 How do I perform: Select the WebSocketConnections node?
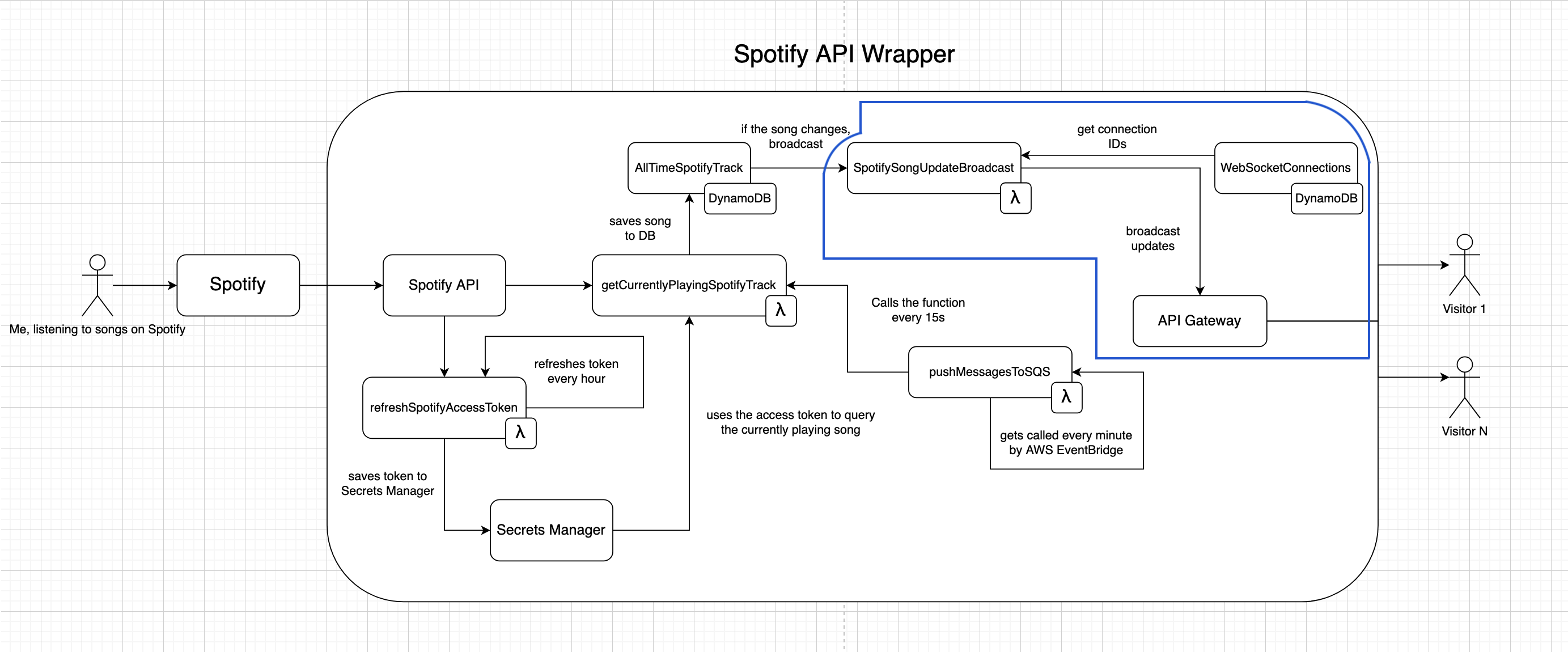point(1286,168)
